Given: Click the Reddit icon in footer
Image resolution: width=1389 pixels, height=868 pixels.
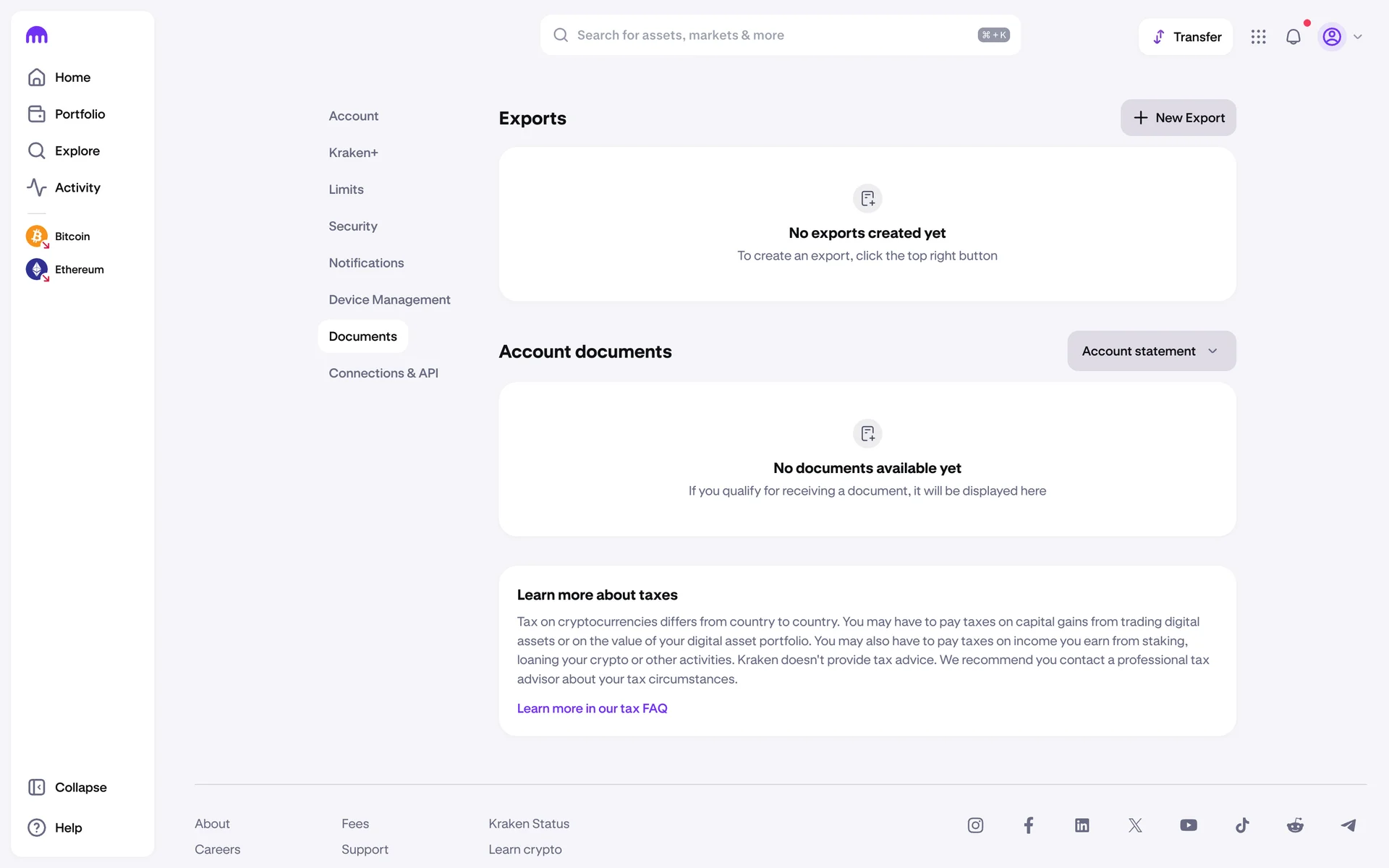Looking at the screenshot, I should tap(1295, 825).
